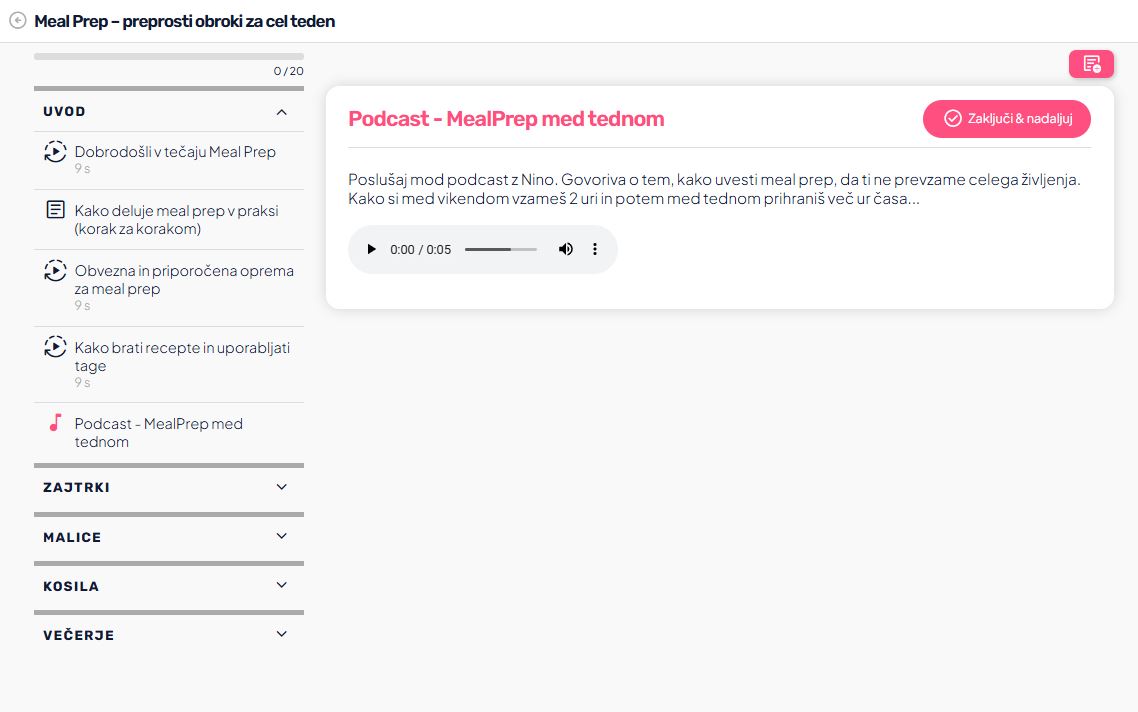The width and height of the screenshot is (1138, 712).
Task: Open the notes icon button top right
Action: click(x=1091, y=64)
